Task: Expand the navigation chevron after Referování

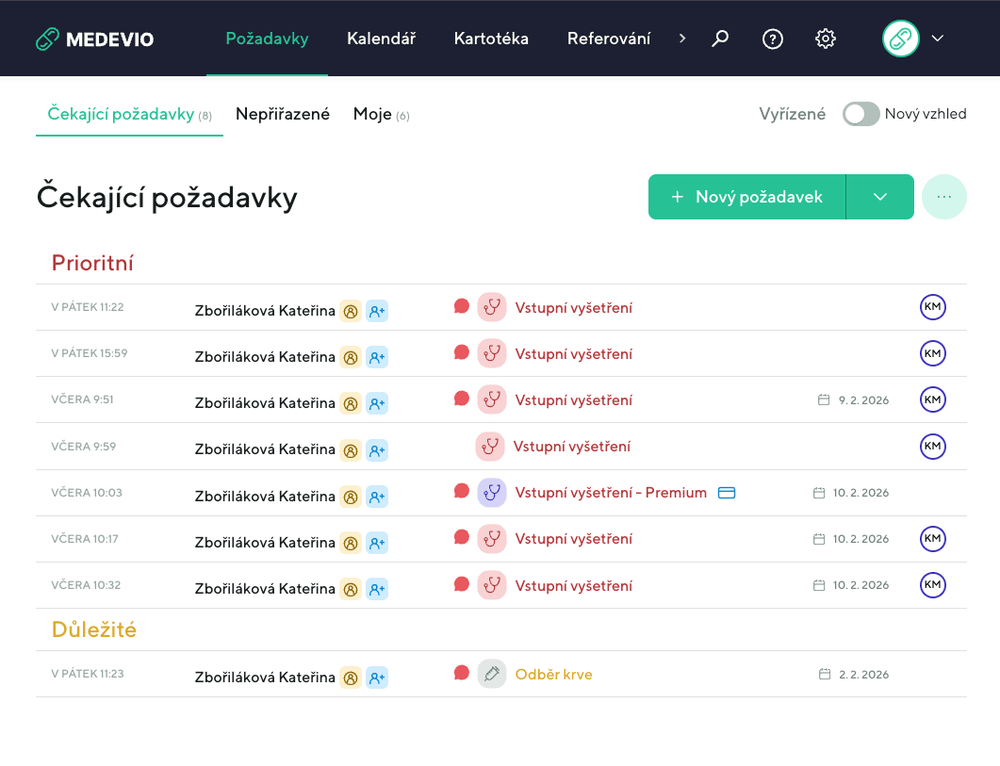Action: click(682, 38)
